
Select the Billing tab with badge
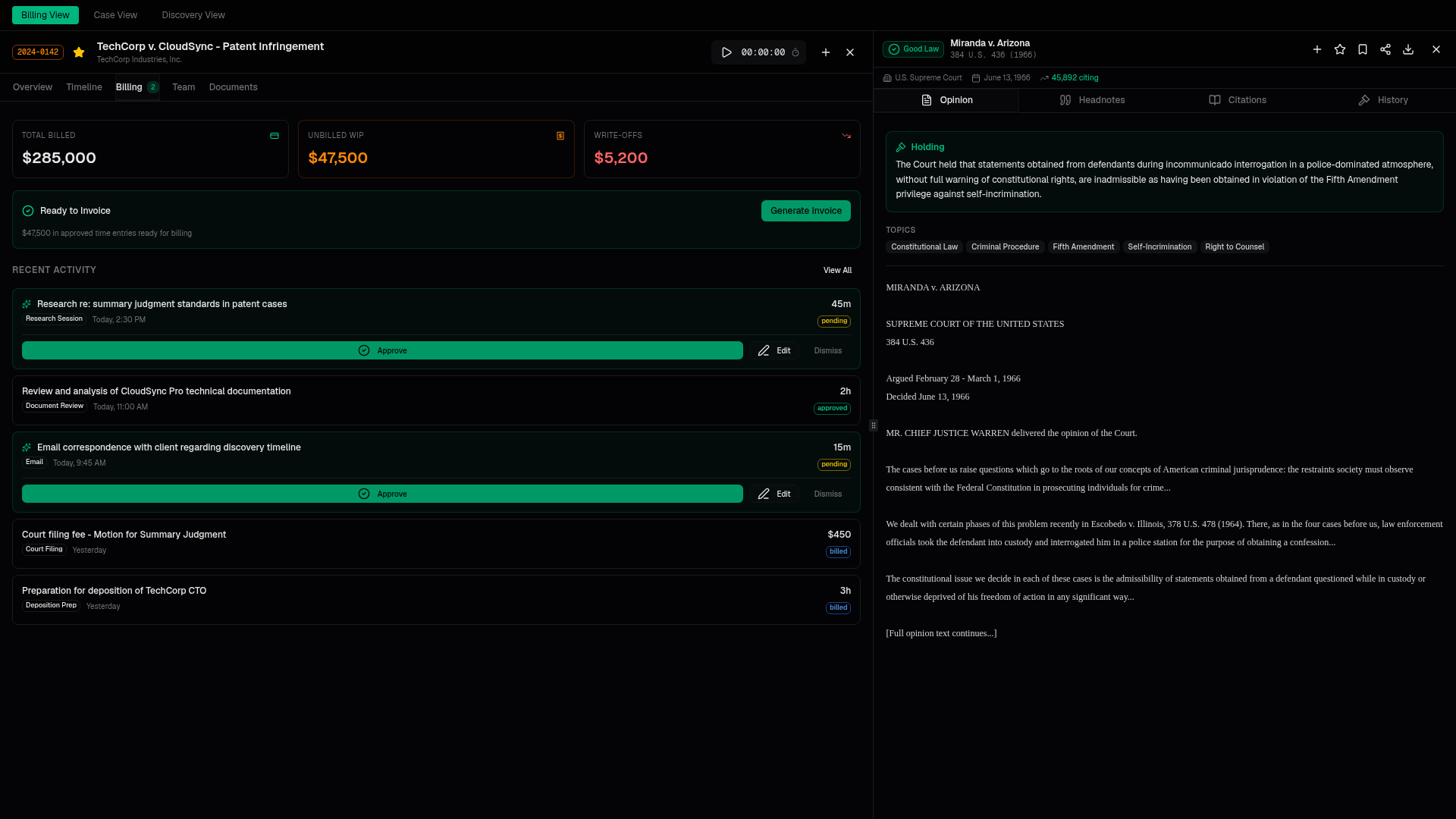[x=137, y=87]
